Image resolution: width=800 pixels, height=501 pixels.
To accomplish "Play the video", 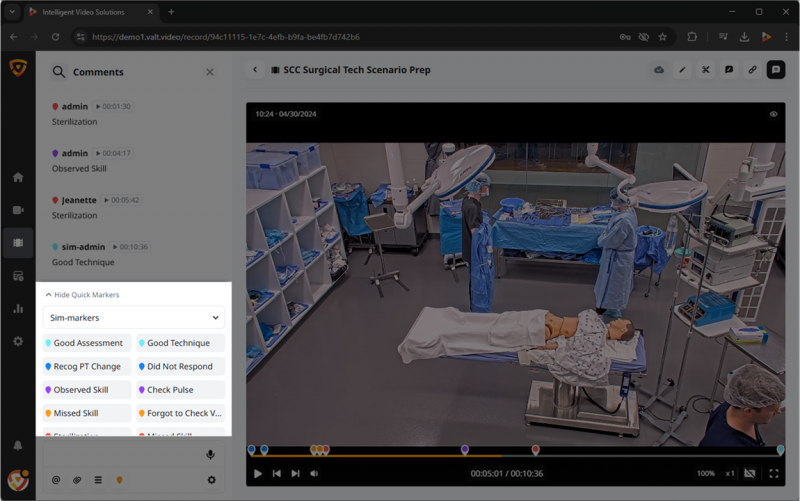I will pyautogui.click(x=258, y=473).
